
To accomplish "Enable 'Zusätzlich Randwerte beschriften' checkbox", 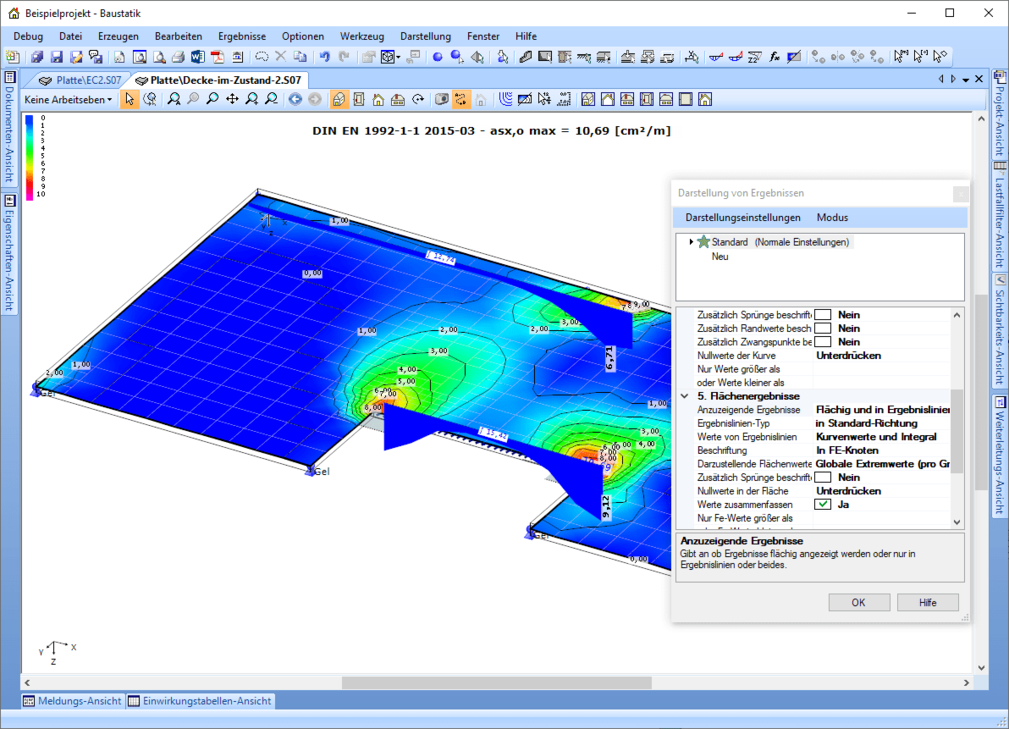I will [822, 328].
